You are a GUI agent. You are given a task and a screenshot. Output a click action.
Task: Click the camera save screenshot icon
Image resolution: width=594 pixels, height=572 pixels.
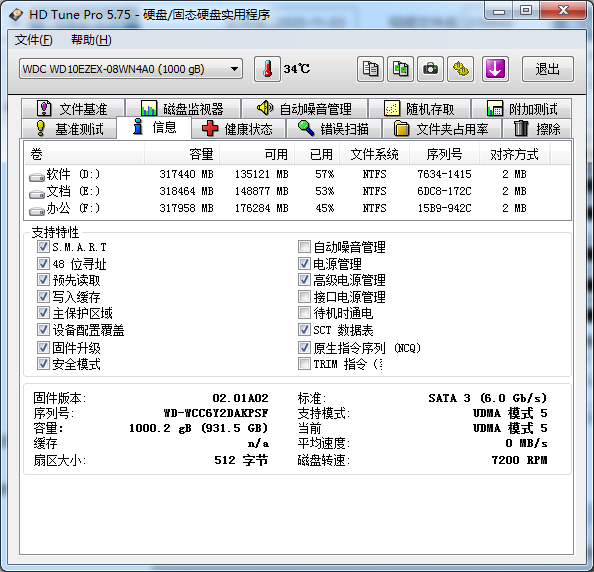tap(430, 69)
